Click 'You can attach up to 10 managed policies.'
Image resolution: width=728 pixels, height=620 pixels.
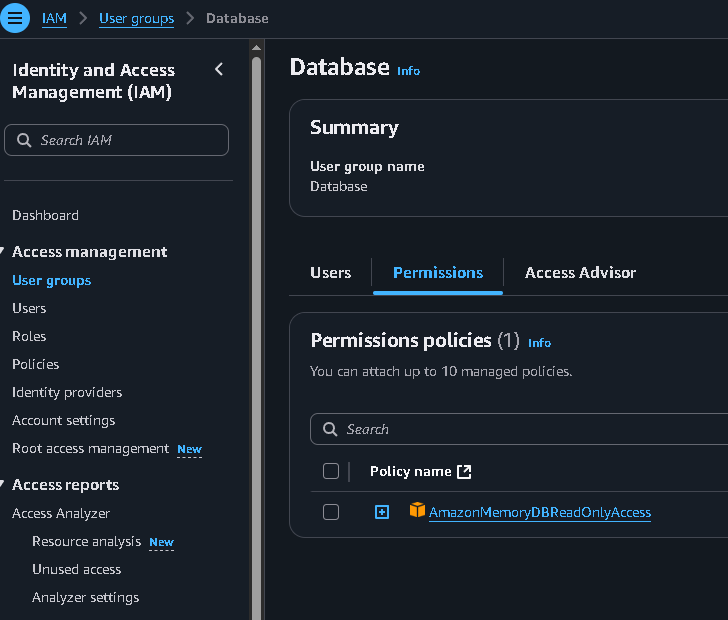pos(441,372)
